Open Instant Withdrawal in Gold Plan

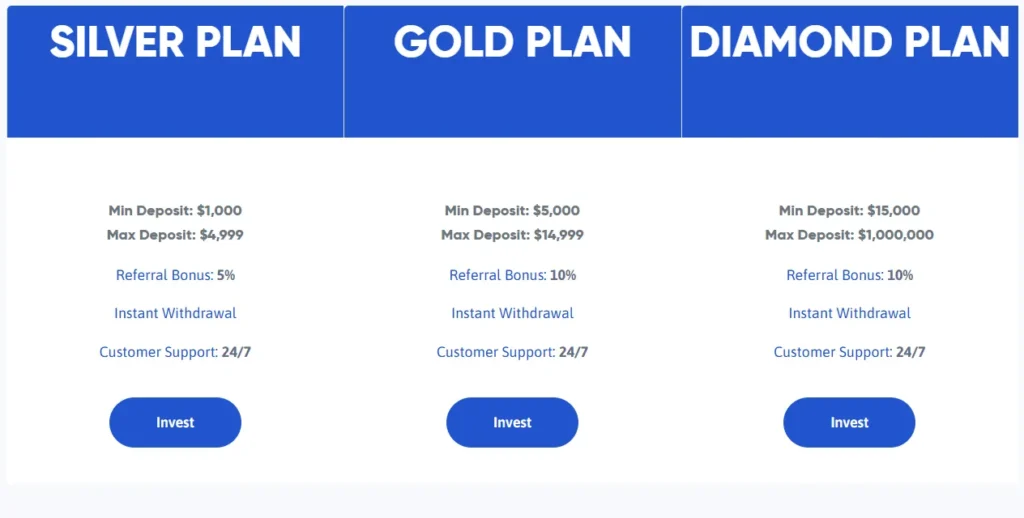pyautogui.click(x=512, y=313)
